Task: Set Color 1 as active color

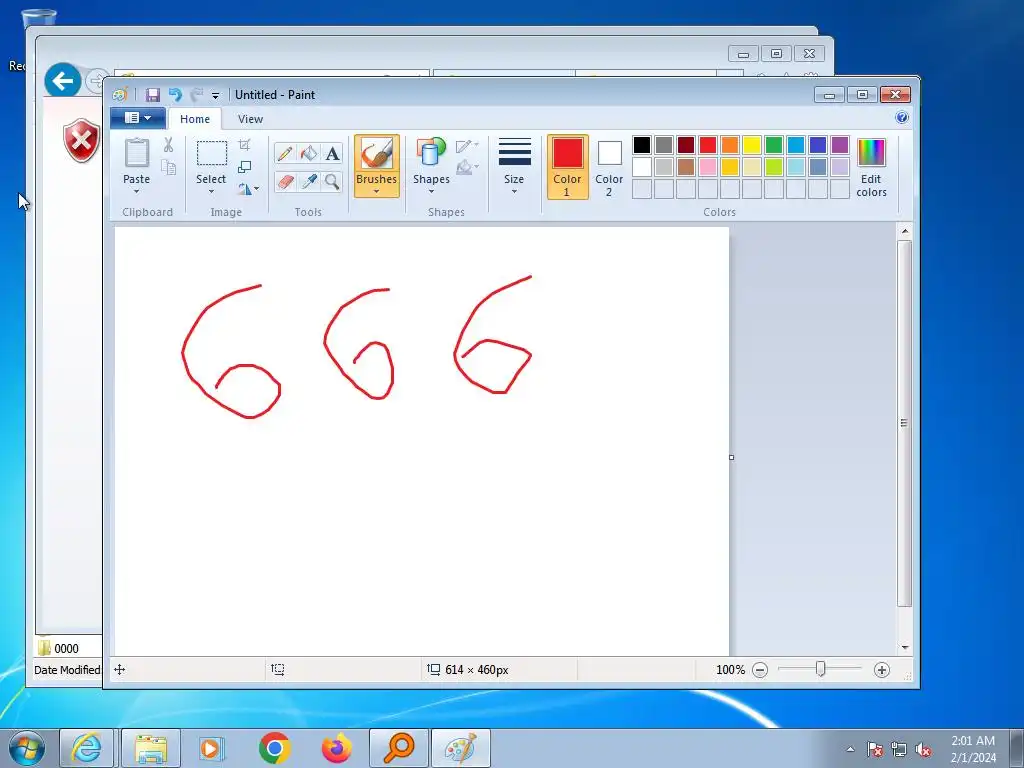Action: pyautogui.click(x=568, y=167)
